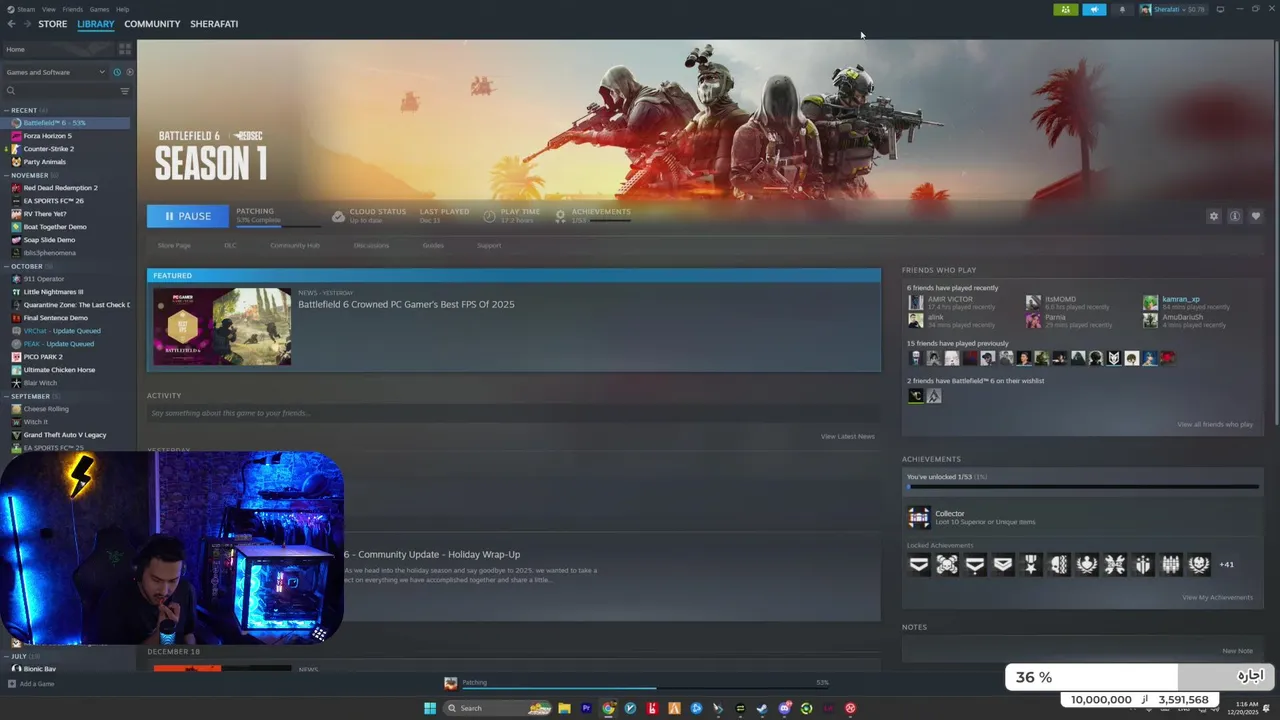Click the achievements unlocked progress bar
Screen dimensions: 1280x720
click(x=1083, y=487)
